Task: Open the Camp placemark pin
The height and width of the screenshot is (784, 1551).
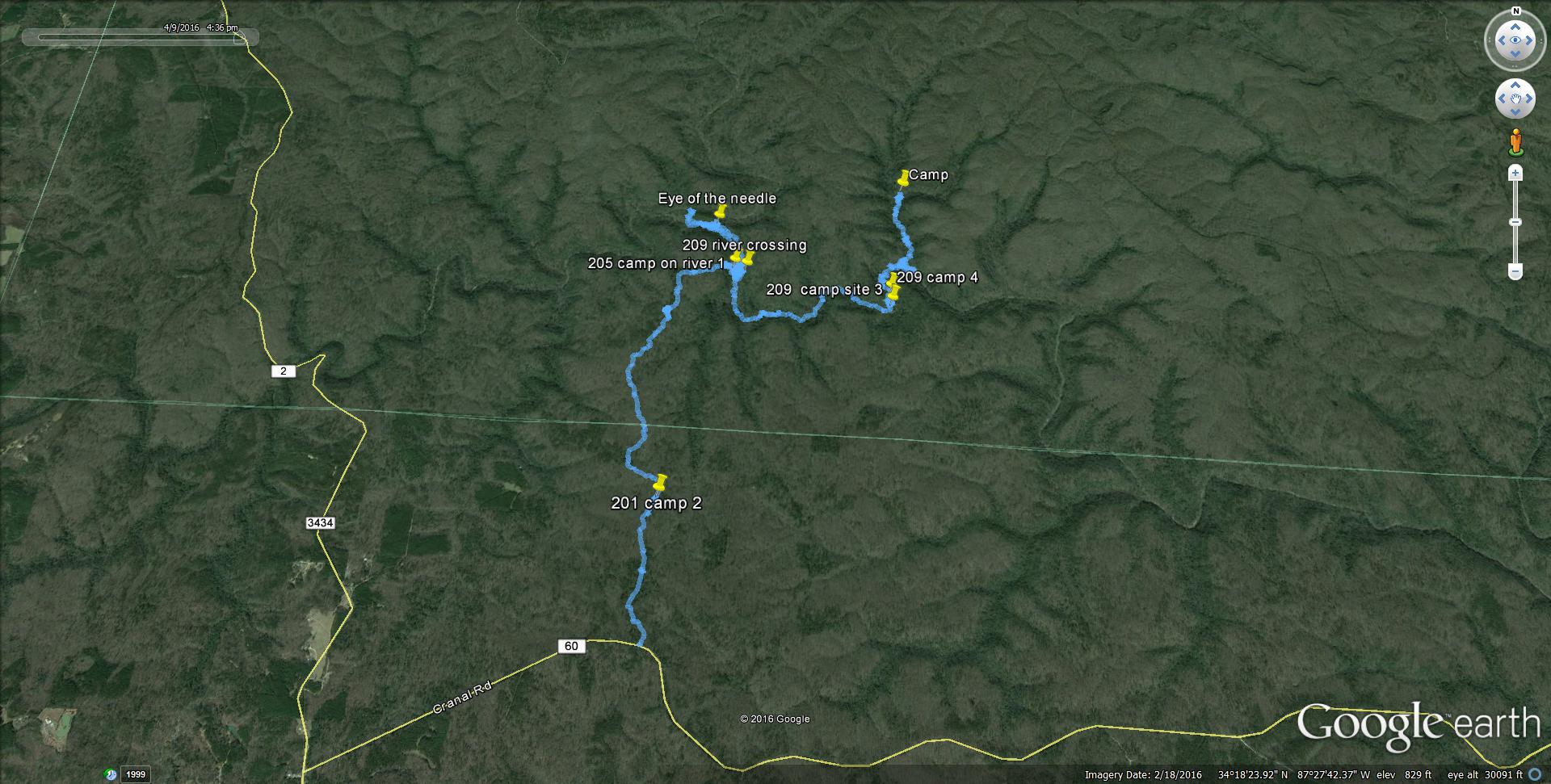Action: (x=903, y=178)
